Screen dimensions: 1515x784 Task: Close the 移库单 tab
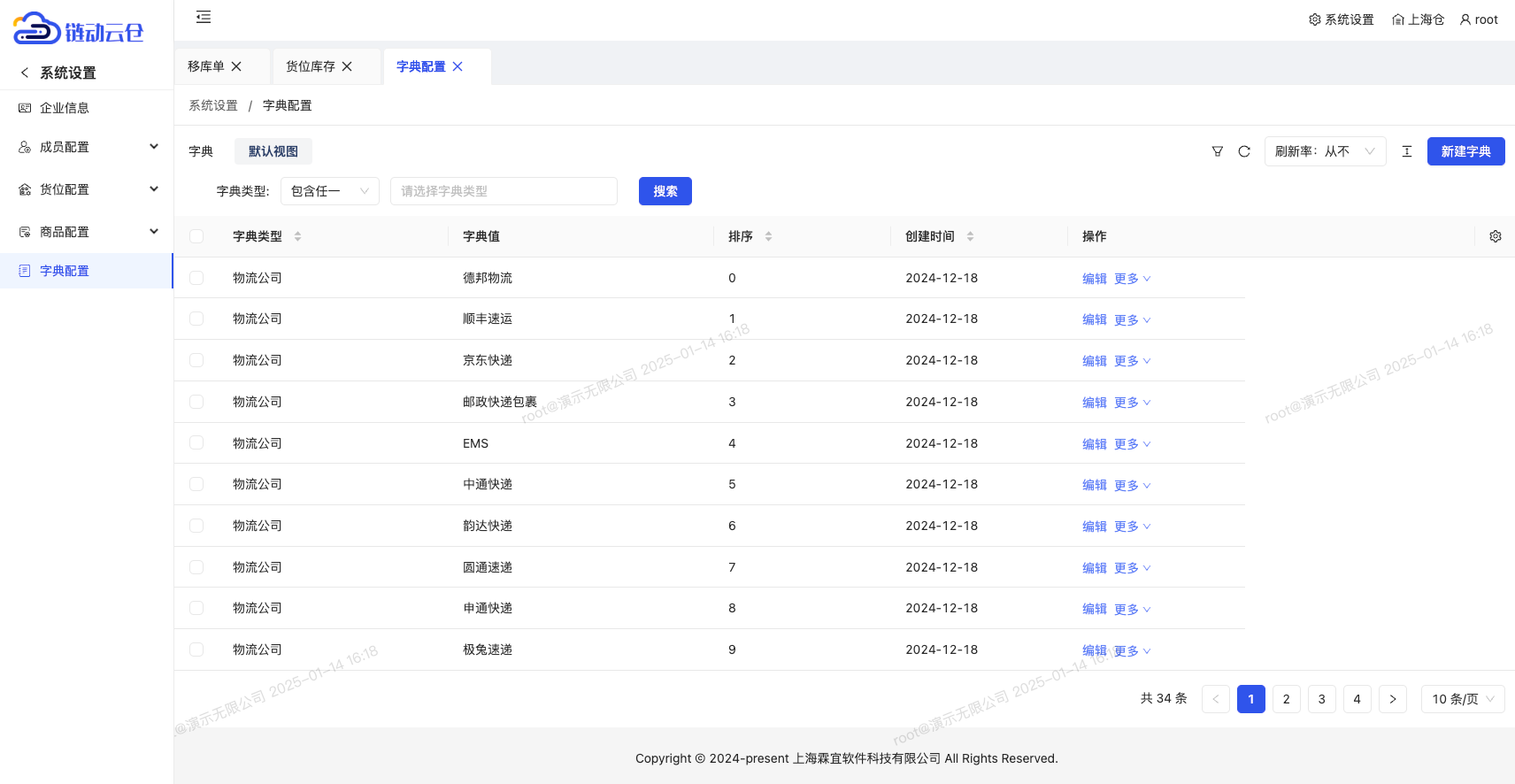236,66
